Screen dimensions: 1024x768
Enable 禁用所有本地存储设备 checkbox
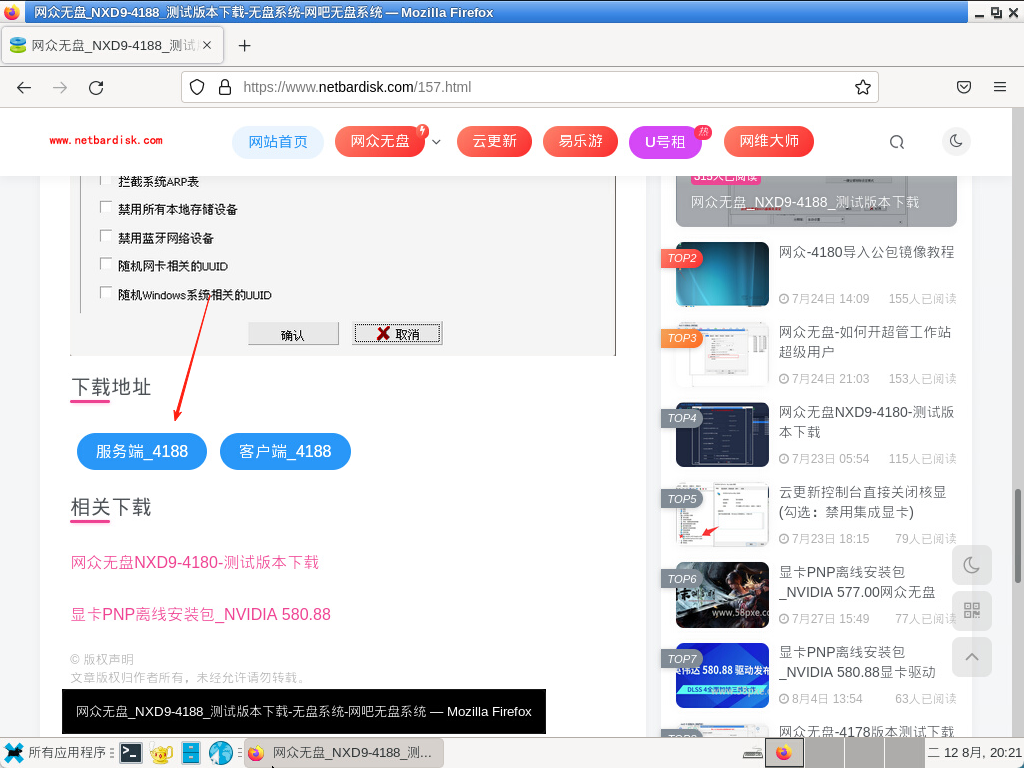[x=106, y=208]
